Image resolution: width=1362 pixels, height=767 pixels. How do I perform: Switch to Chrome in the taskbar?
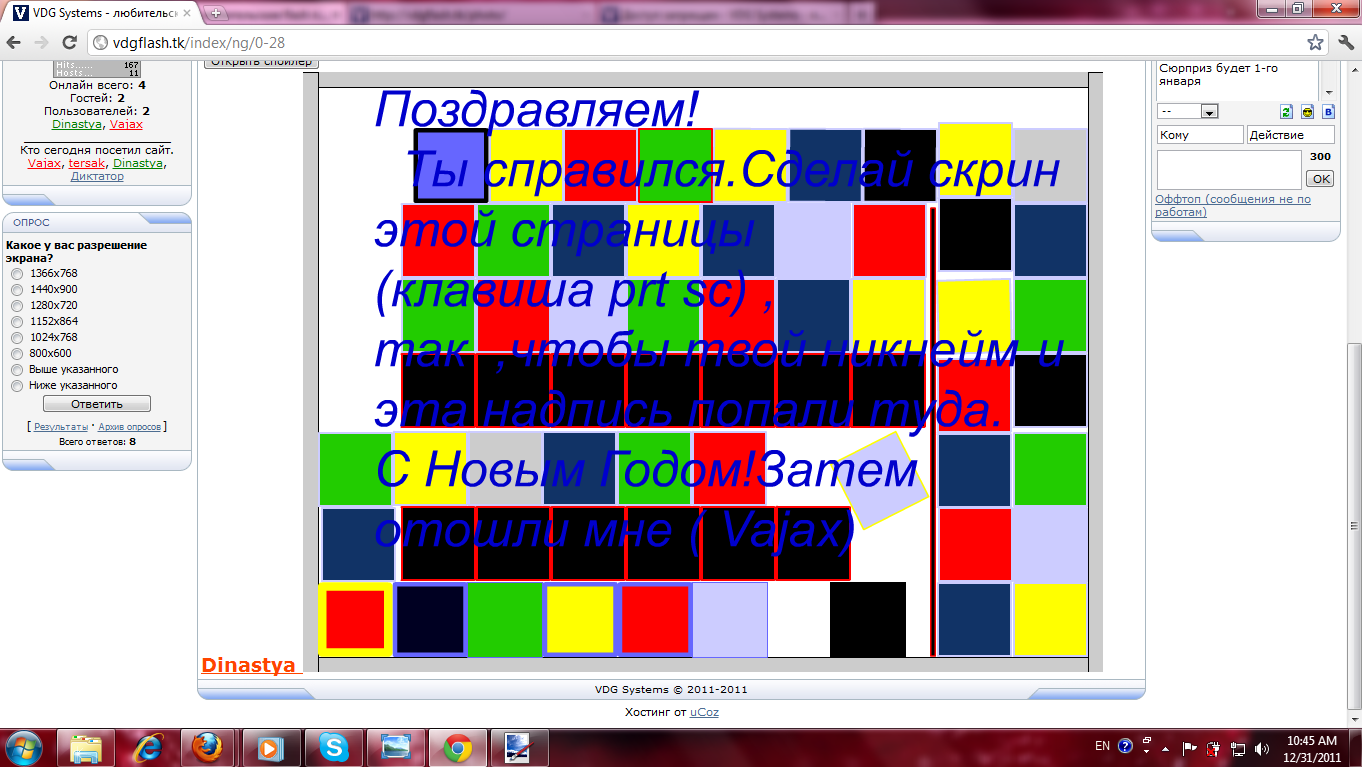click(458, 747)
